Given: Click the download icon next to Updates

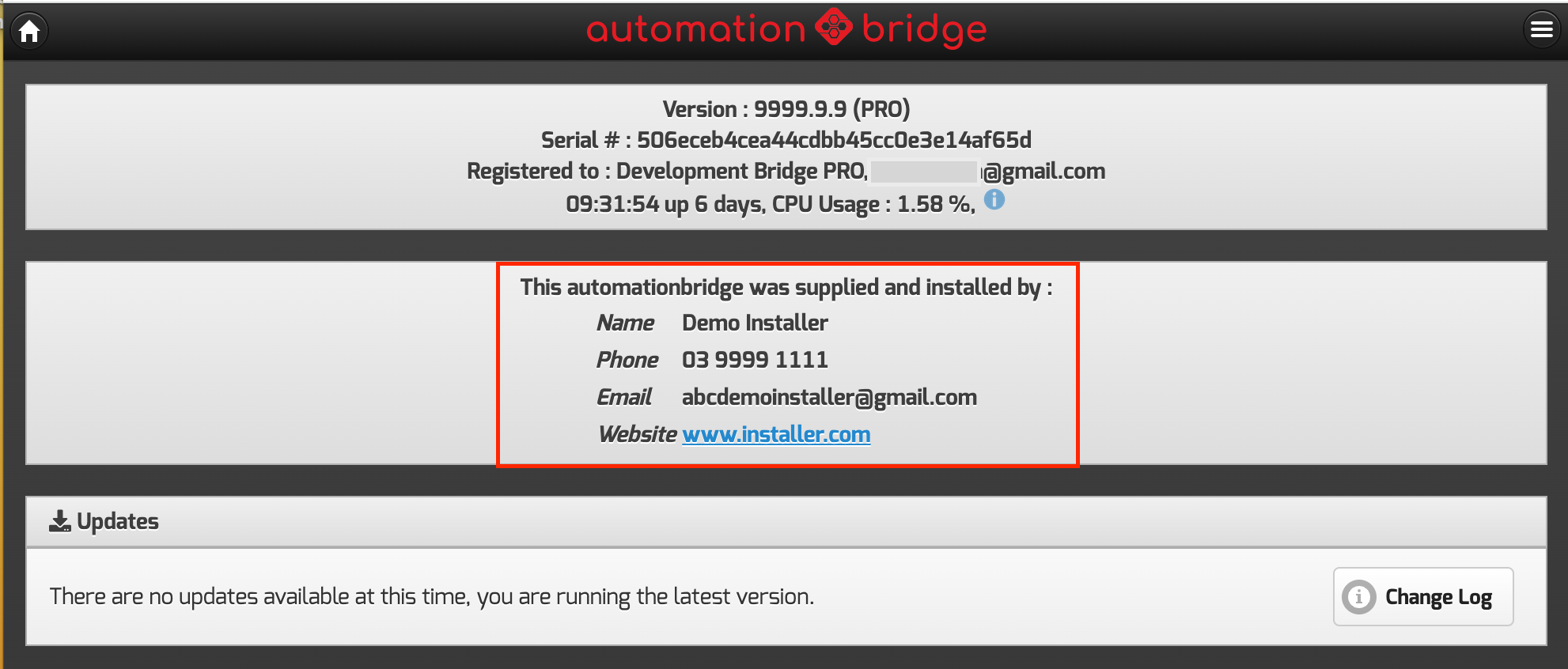Looking at the screenshot, I should point(60,521).
